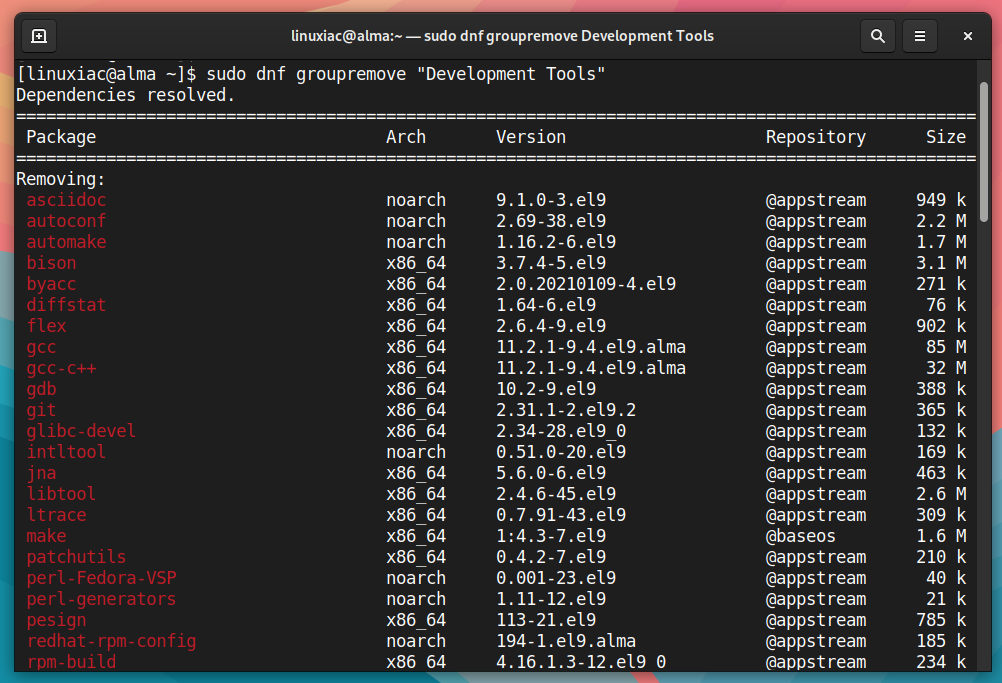
Task: Close the terminal window
Action: (967, 36)
